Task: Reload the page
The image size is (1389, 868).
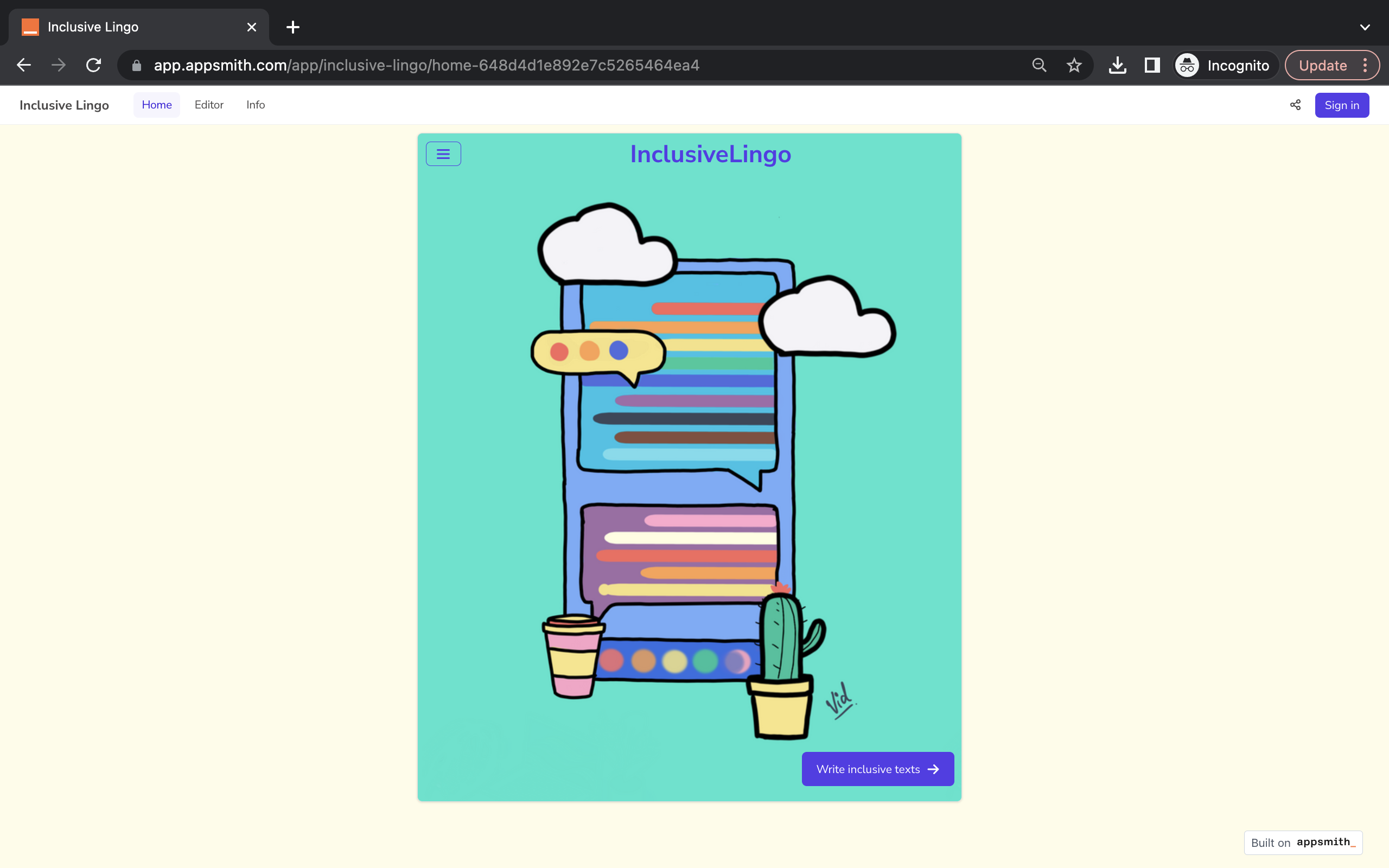Action: click(93, 65)
